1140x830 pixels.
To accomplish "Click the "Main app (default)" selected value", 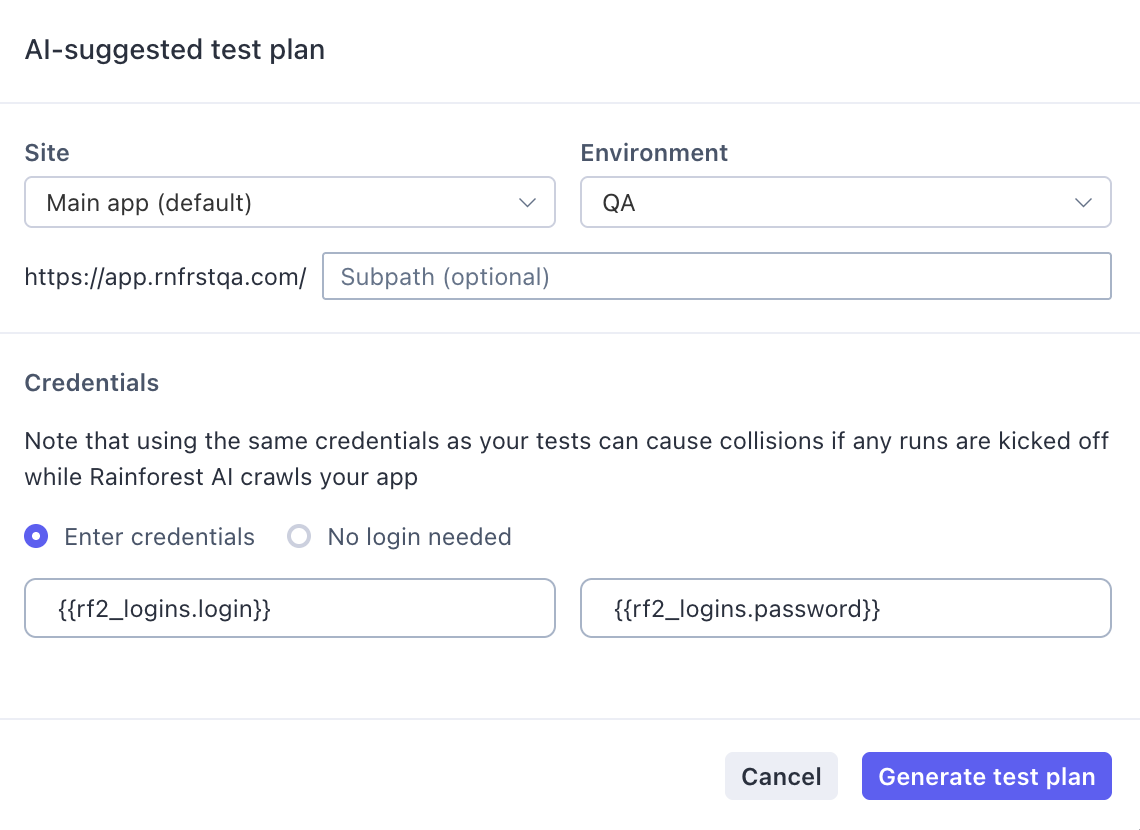I will coord(149,203).
